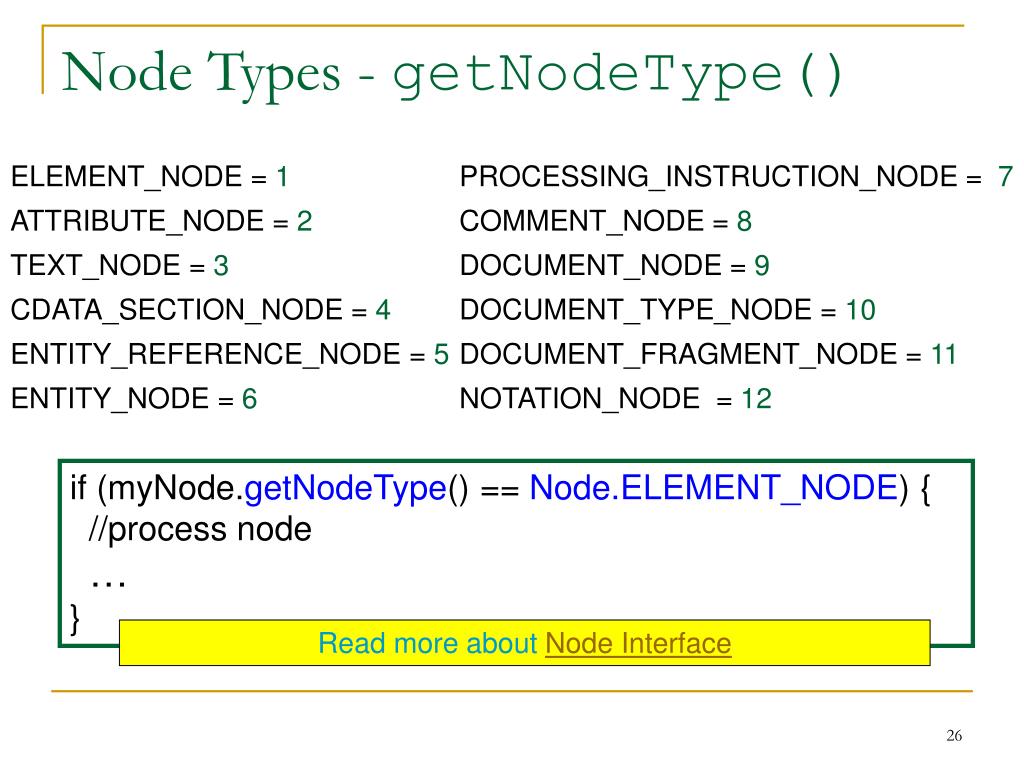Select the 'NOTATION_NODE = 12' line
The image size is (1024, 768).
(616, 399)
